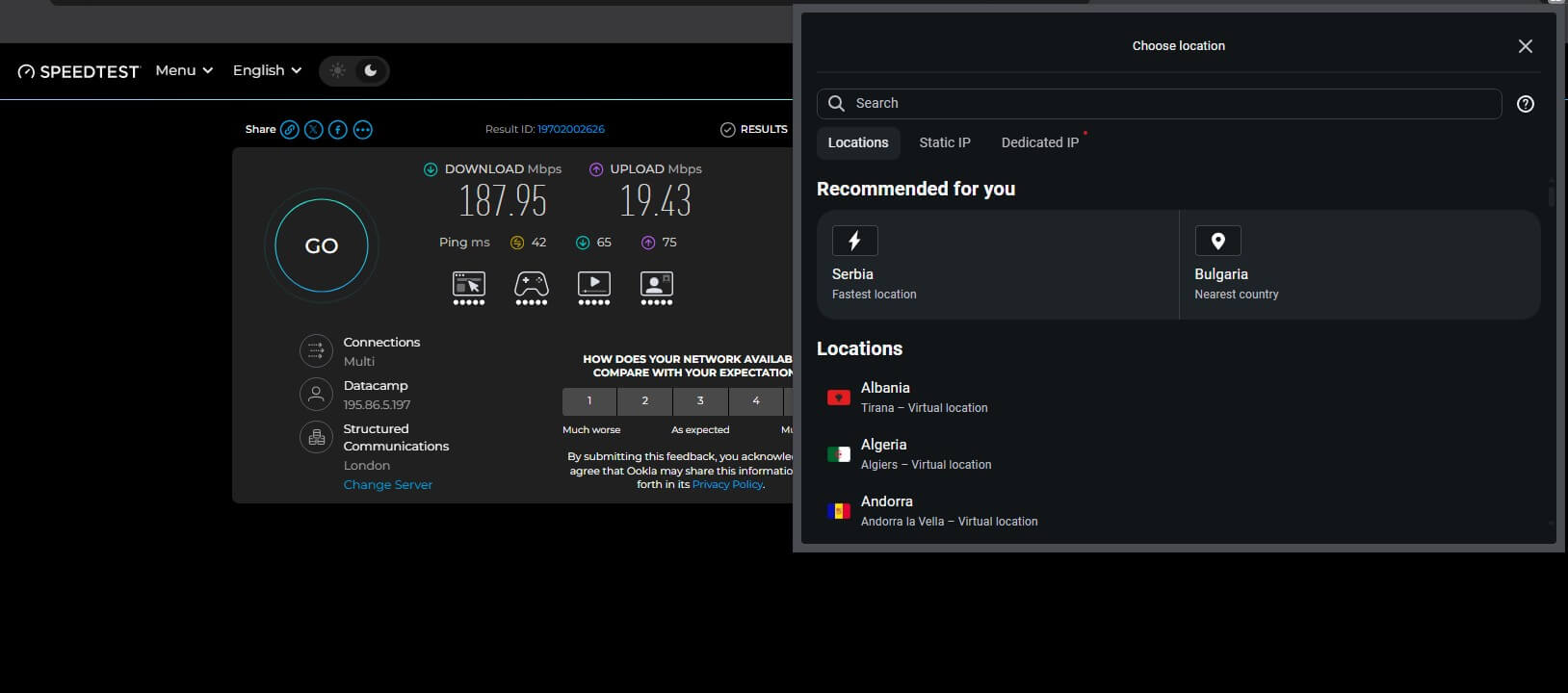This screenshot has height=693, width=1568.
Task: Switch to the Dedicated IP tab
Action: point(1040,142)
